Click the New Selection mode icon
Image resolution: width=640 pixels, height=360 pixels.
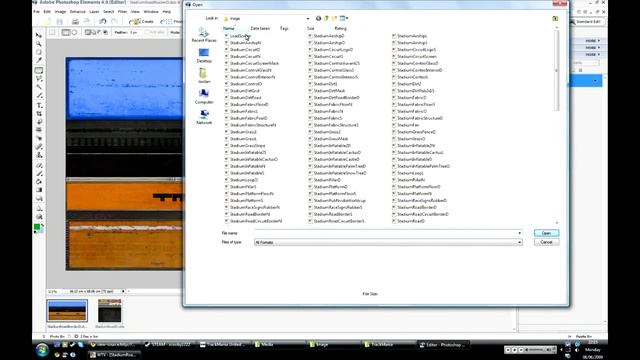point(88,32)
